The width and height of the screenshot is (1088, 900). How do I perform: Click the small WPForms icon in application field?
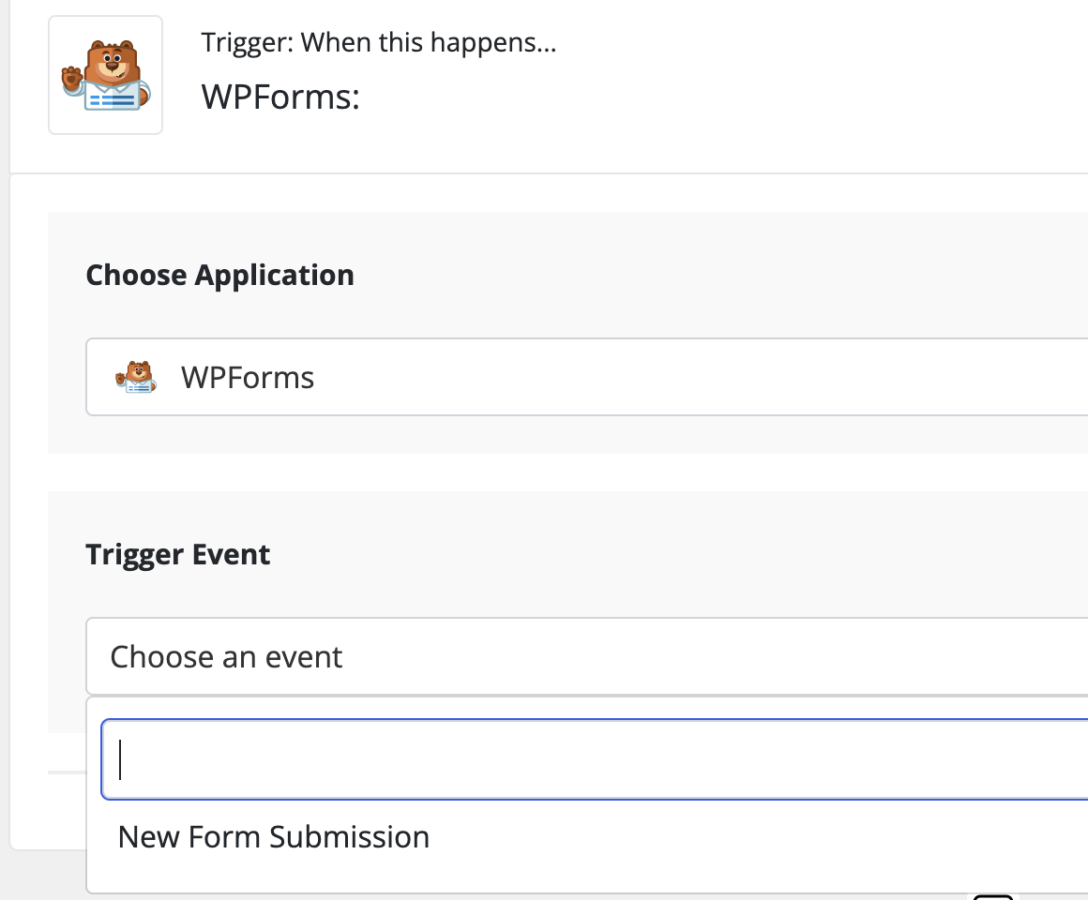pos(135,377)
